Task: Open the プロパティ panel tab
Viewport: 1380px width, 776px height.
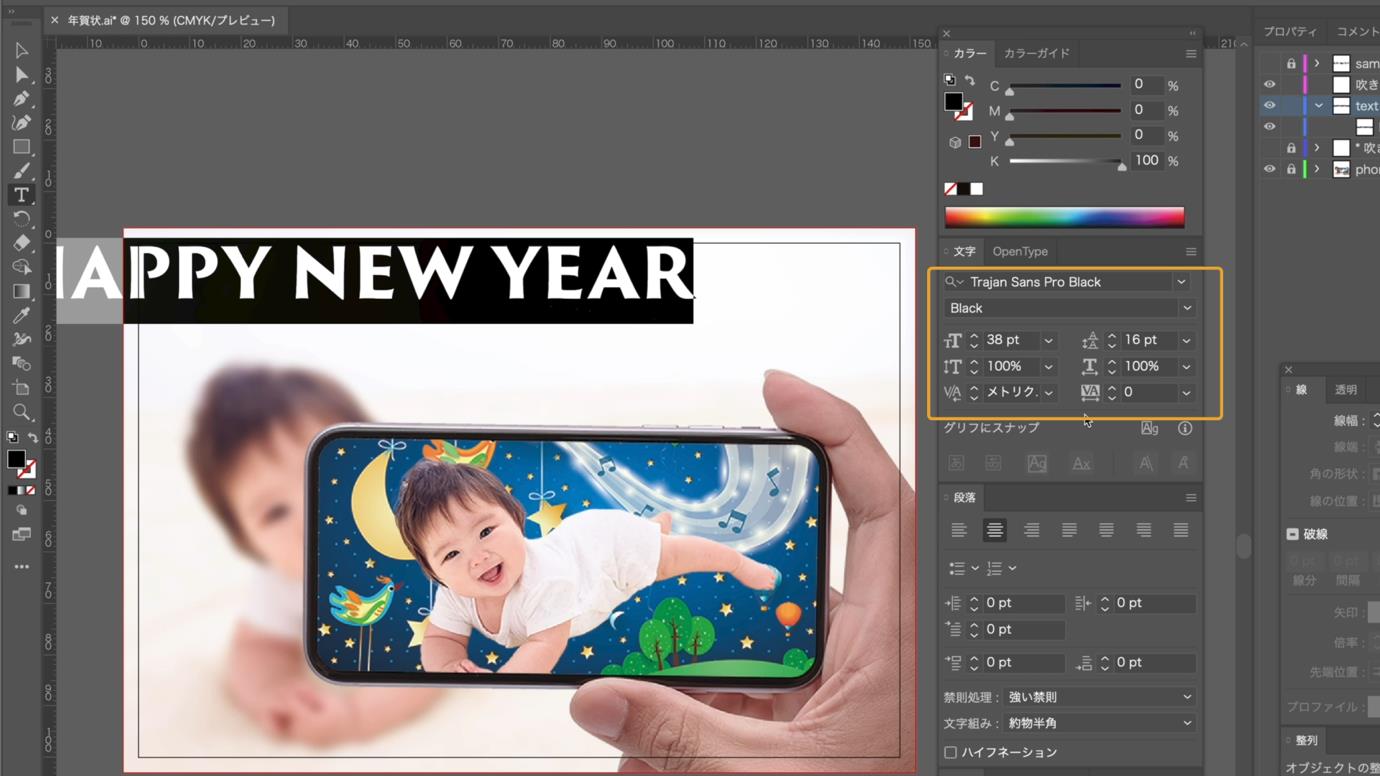Action: (x=1289, y=32)
